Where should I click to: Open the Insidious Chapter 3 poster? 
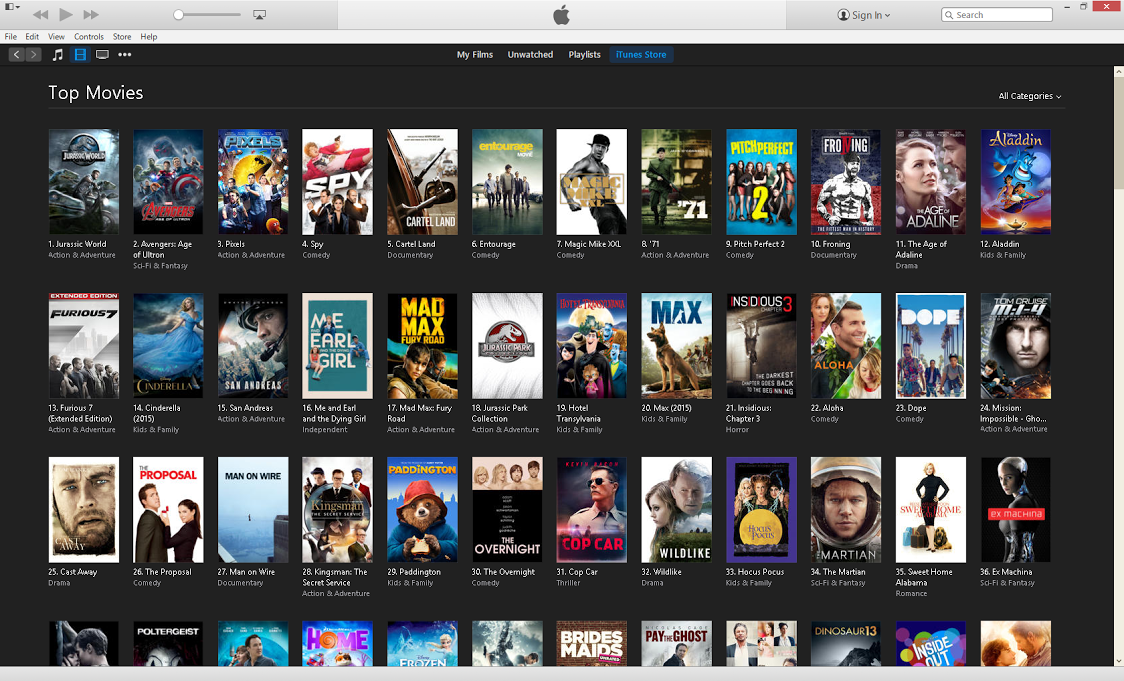[x=761, y=346]
